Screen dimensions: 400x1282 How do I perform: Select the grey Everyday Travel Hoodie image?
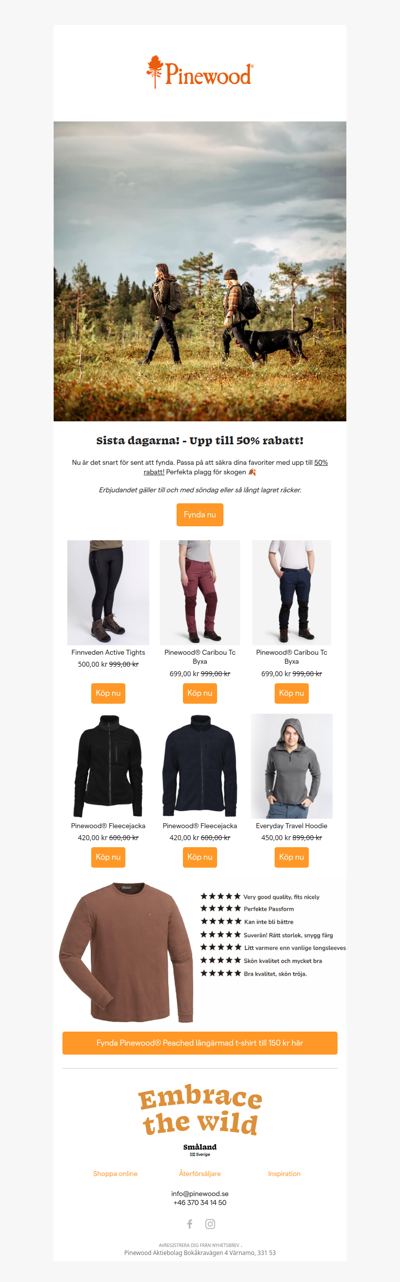tap(291, 767)
